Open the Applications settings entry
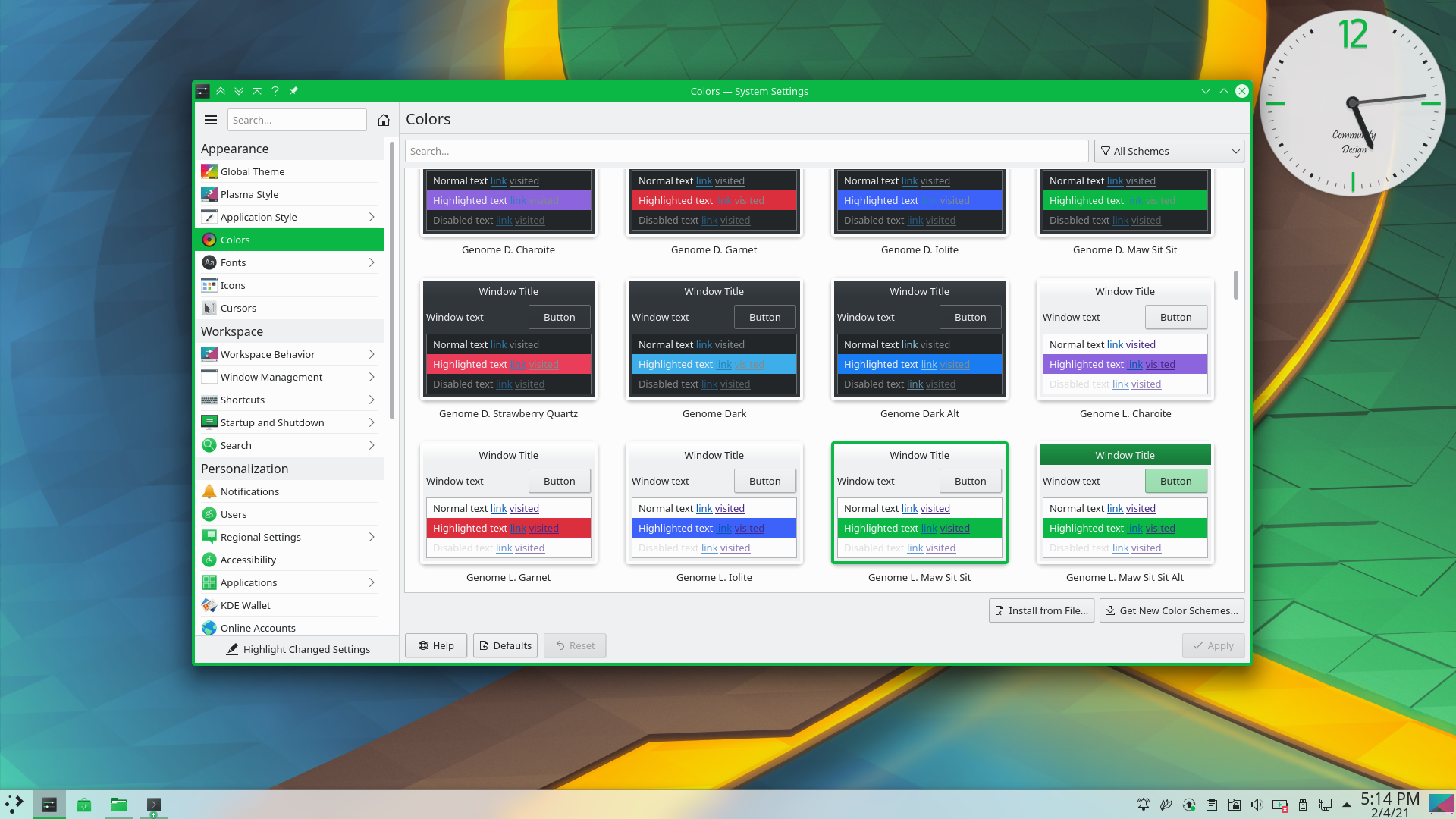The height and width of the screenshot is (819, 1456). 289,582
